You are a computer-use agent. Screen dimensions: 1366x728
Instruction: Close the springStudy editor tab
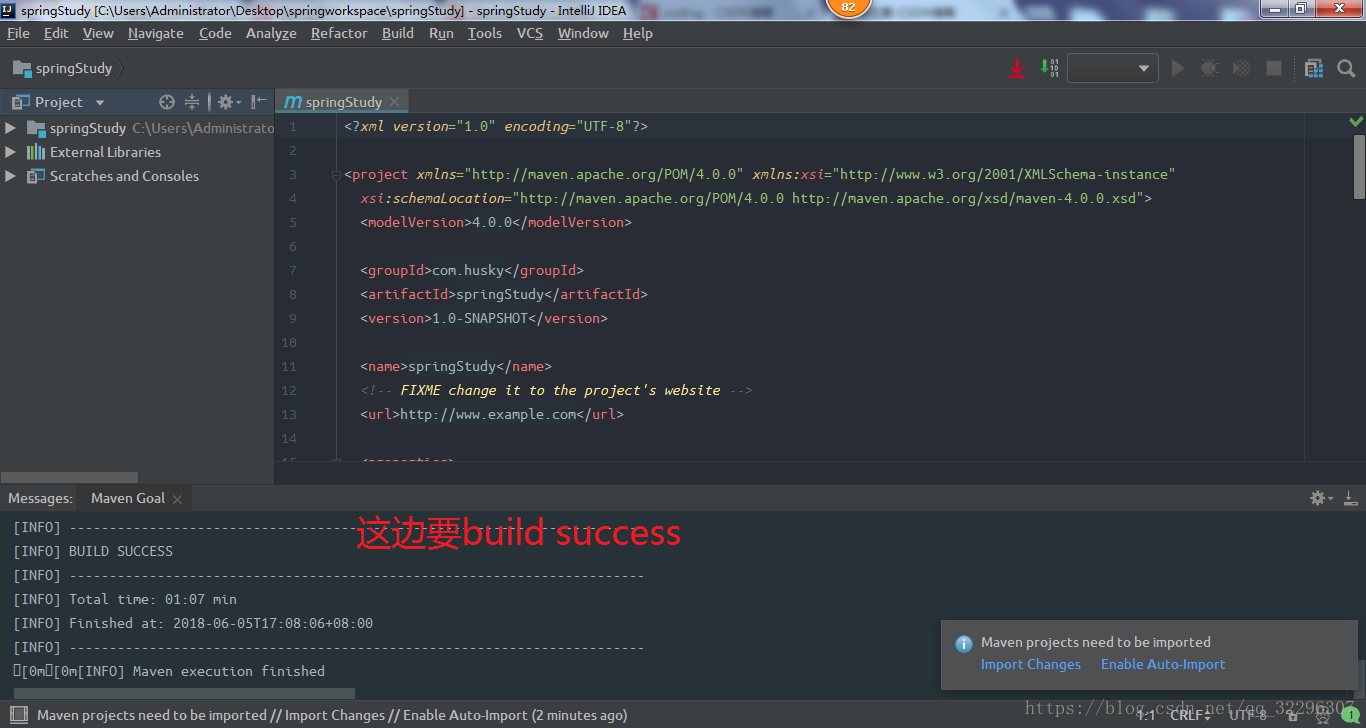[x=394, y=102]
